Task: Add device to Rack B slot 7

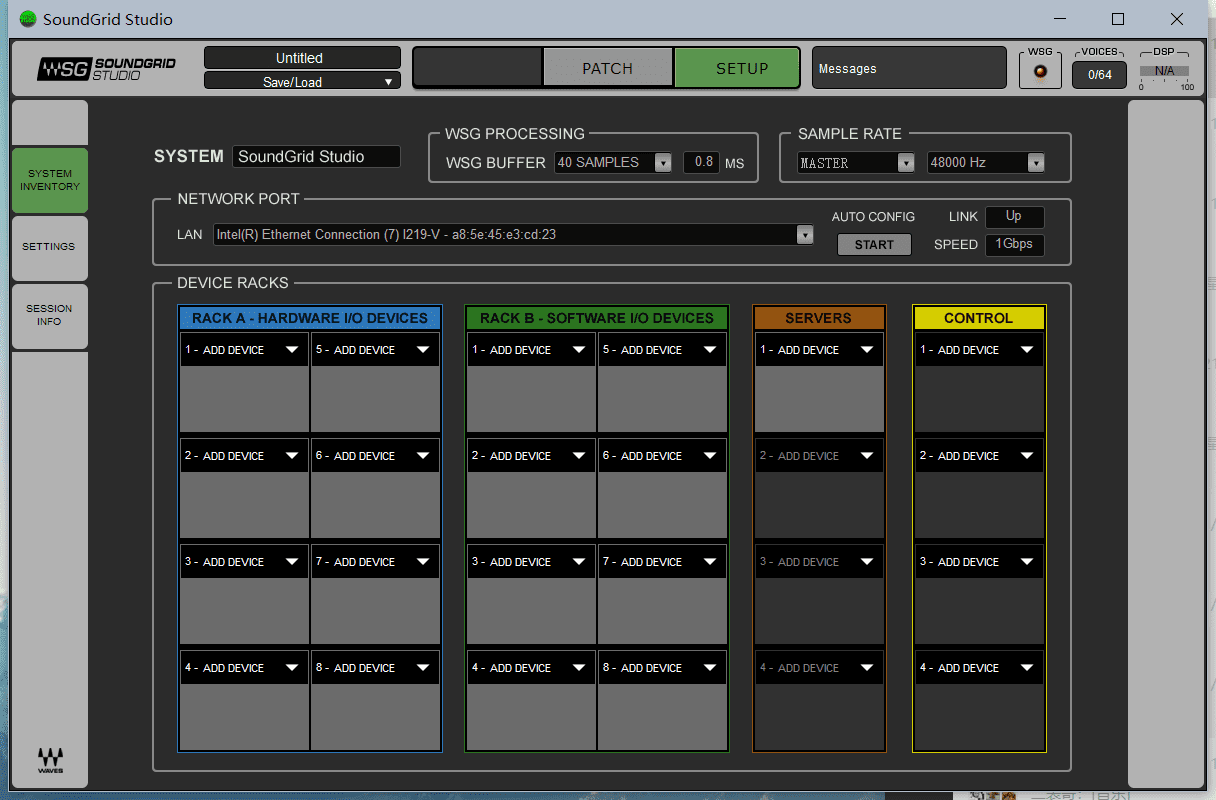Action: 662,562
